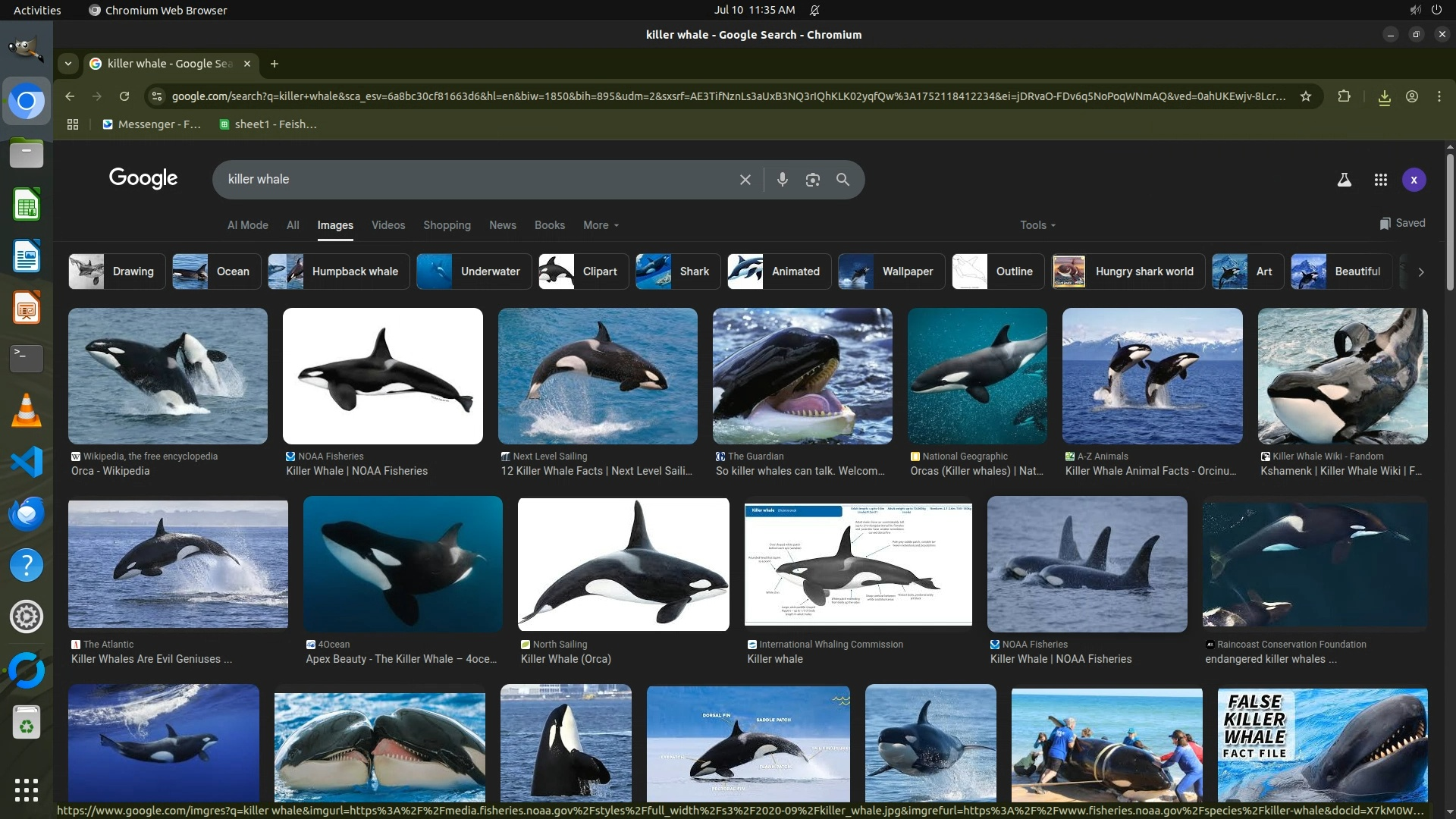The width and height of the screenshot is (1456, 819).
Task: Expand the tab search chevron
Action: tap(68, 64)
